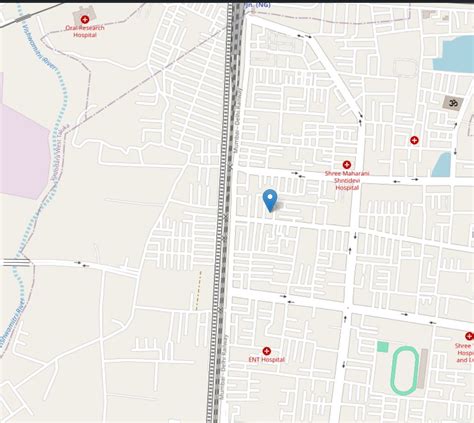Click the small green square pitch by the track
Screen dimensions: 474x423
tap(383, 347)
